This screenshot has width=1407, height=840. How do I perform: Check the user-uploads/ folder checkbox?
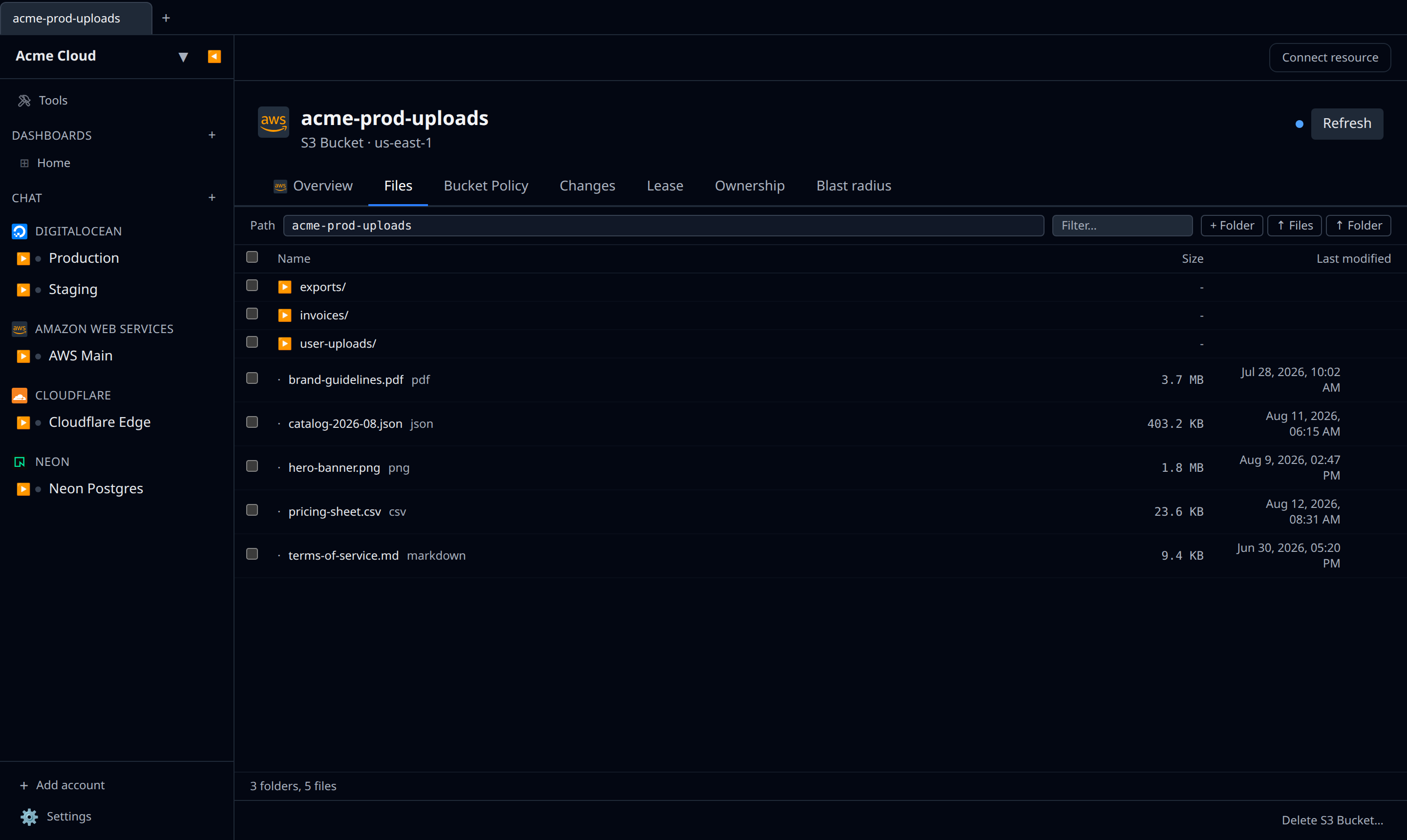click(253, 342)
